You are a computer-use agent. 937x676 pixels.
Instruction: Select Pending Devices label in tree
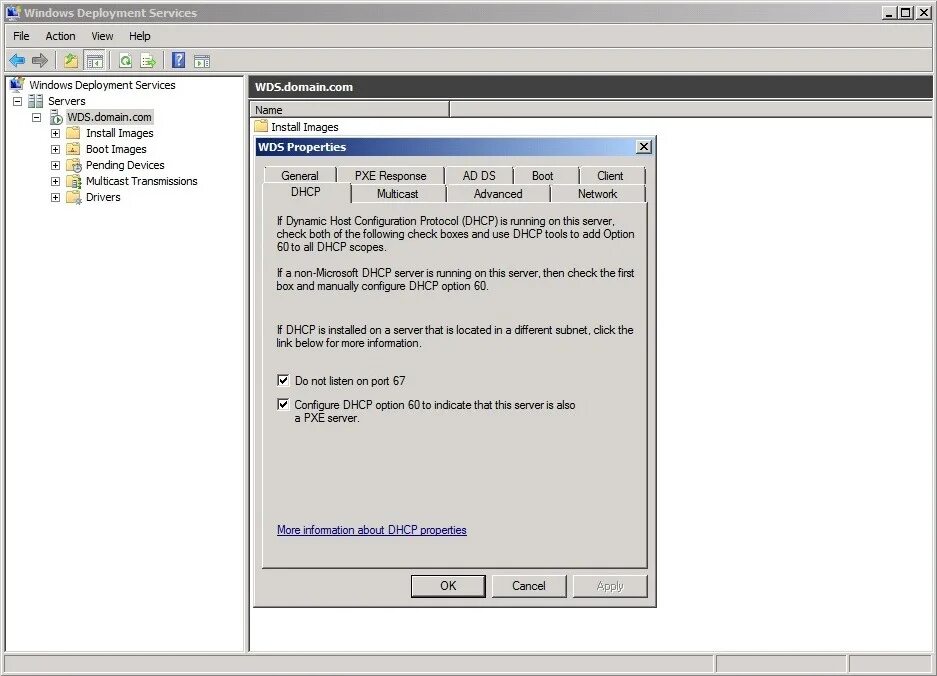click(x=125, y=165)
